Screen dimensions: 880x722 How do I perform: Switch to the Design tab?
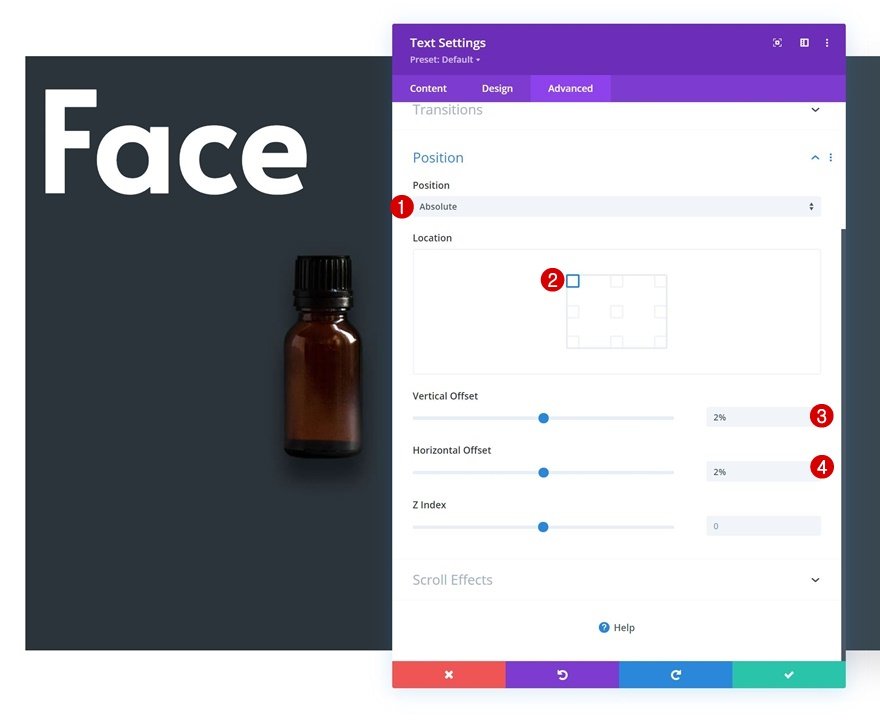tap(497, 88)
